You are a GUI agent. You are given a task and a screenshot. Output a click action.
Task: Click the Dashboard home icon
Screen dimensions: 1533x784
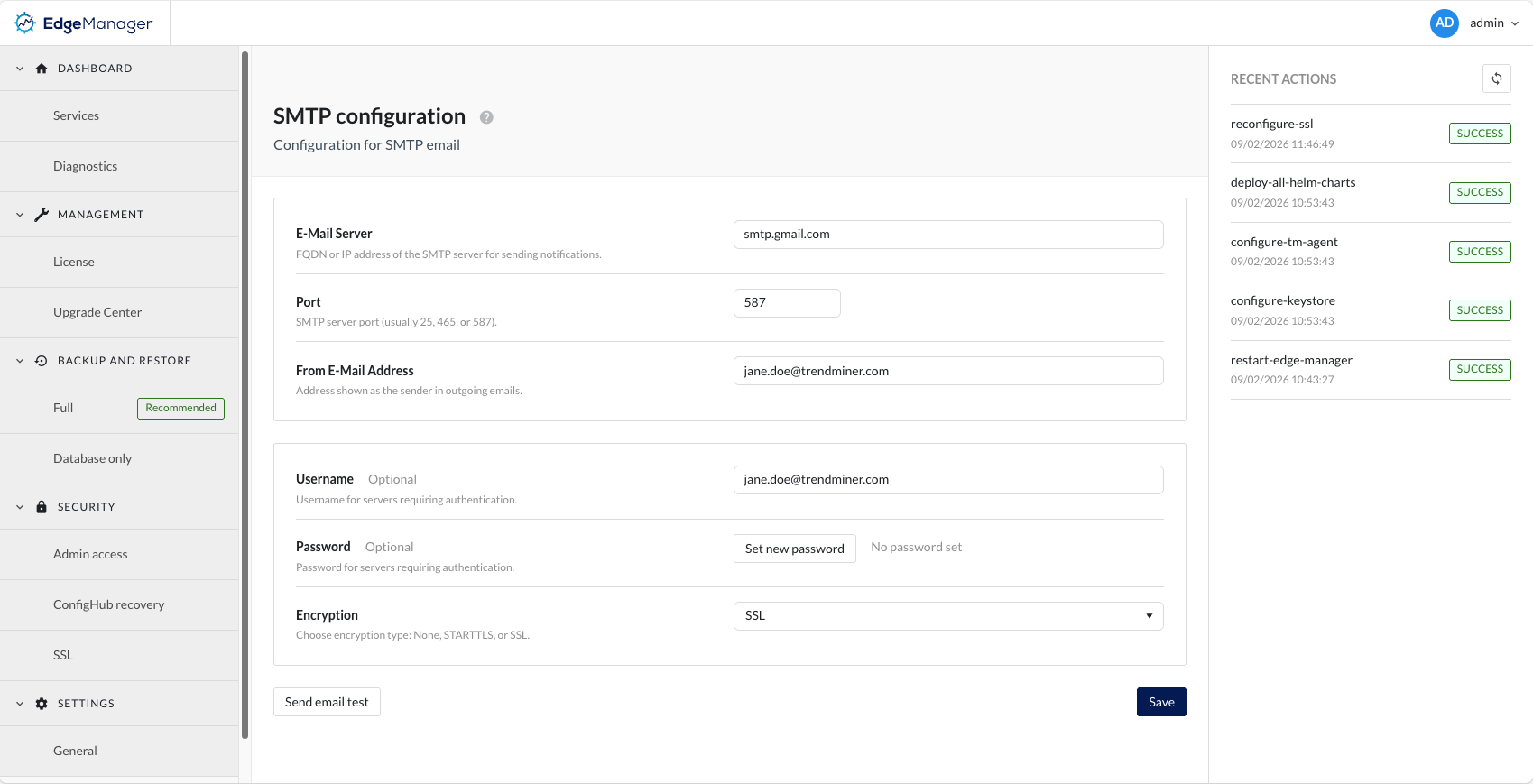pos(42,69)
